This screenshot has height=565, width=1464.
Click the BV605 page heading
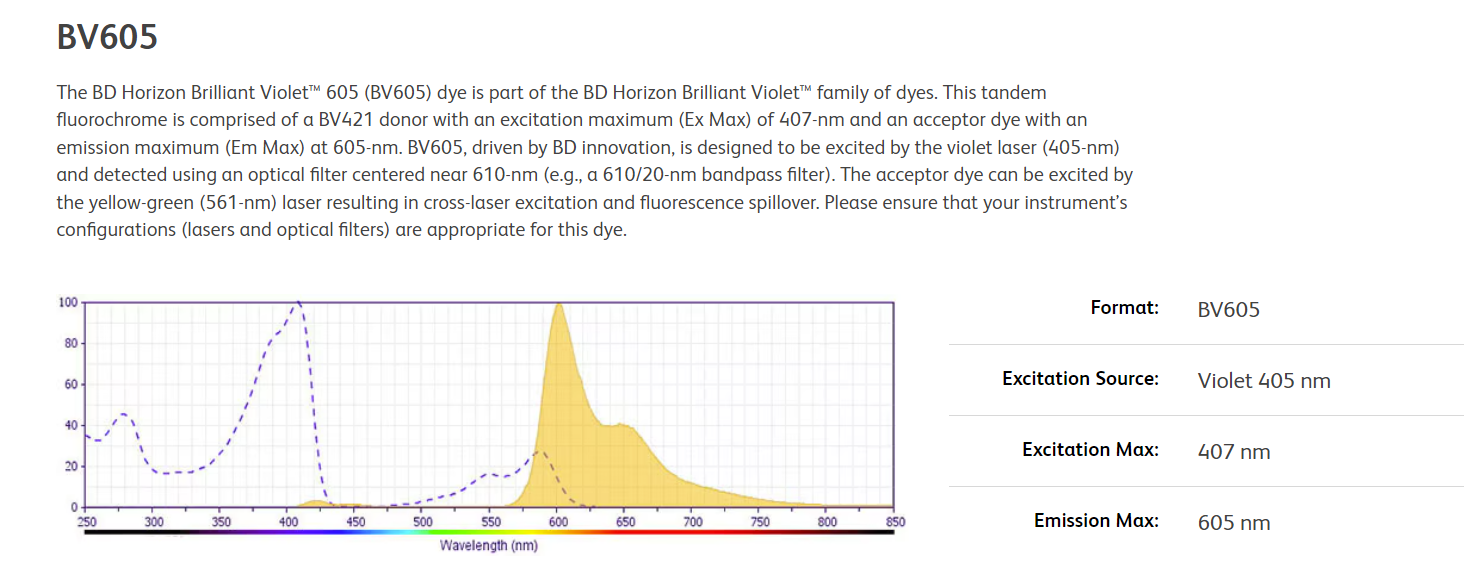107,37
